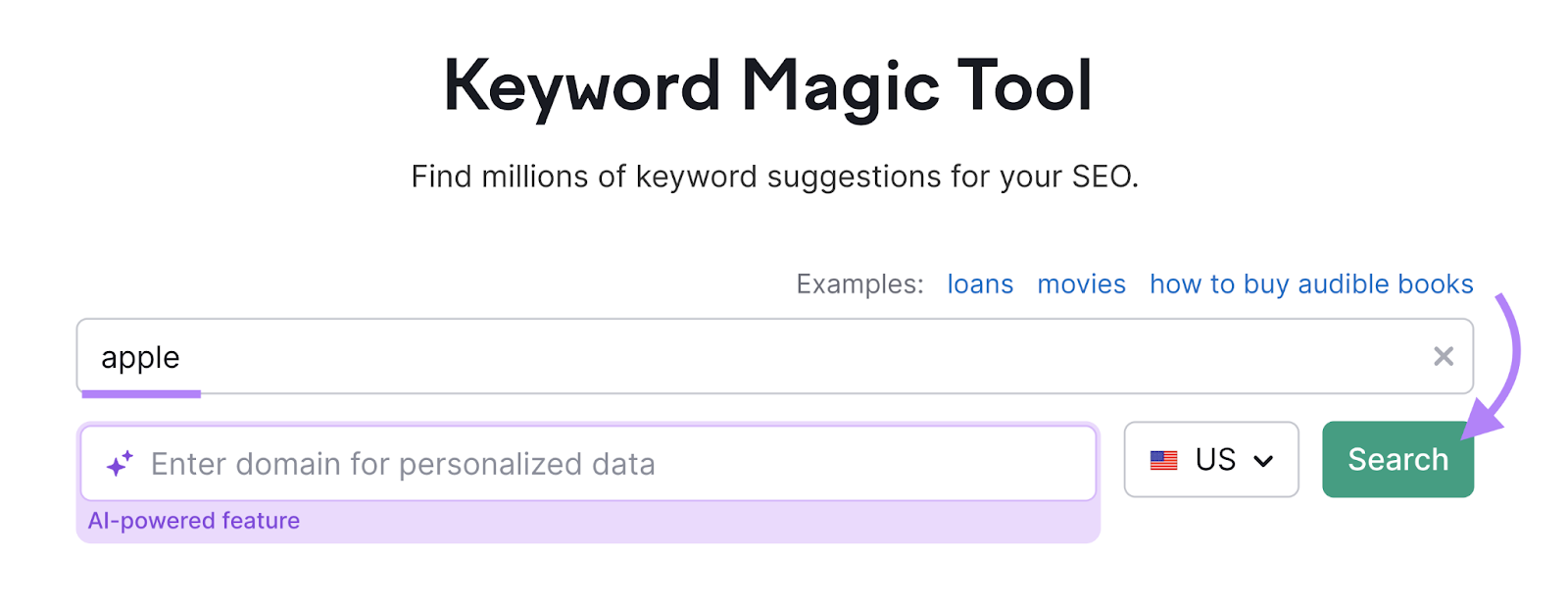Click the 'loans' example link
This screenshot has width=1568, height=611.
(x=979, y=284)
